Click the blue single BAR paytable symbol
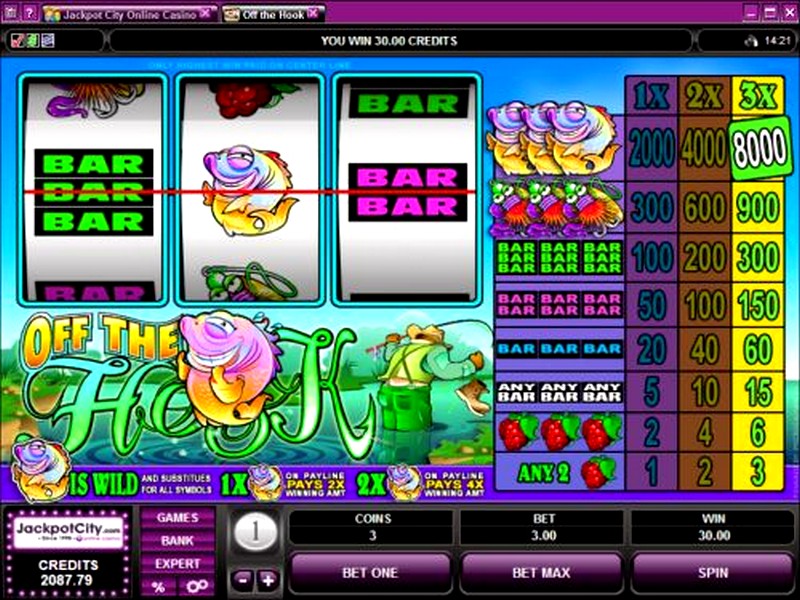800x600 pixels. tap(559, 349)
